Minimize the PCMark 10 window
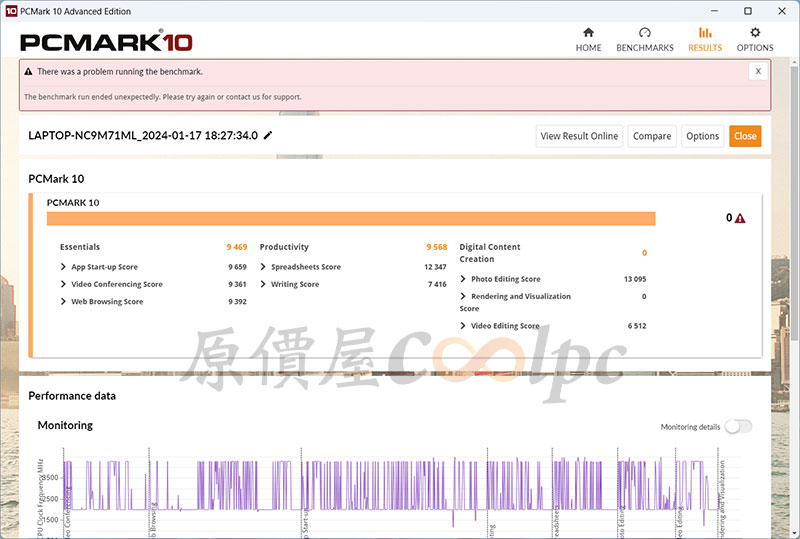 click(x=714, y=11)
